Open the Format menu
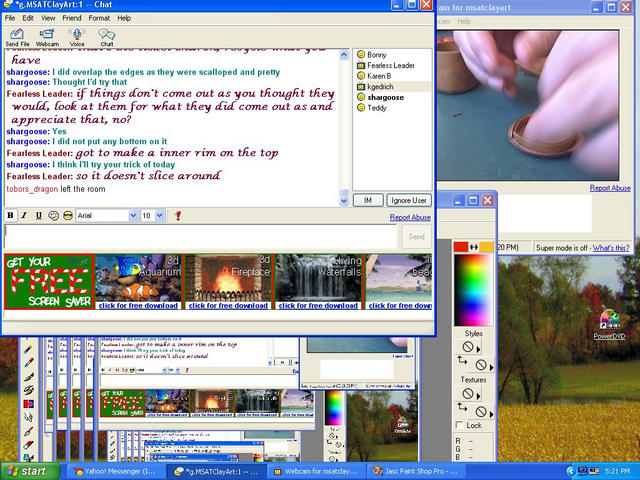640x480 pixels. point(99,18)
